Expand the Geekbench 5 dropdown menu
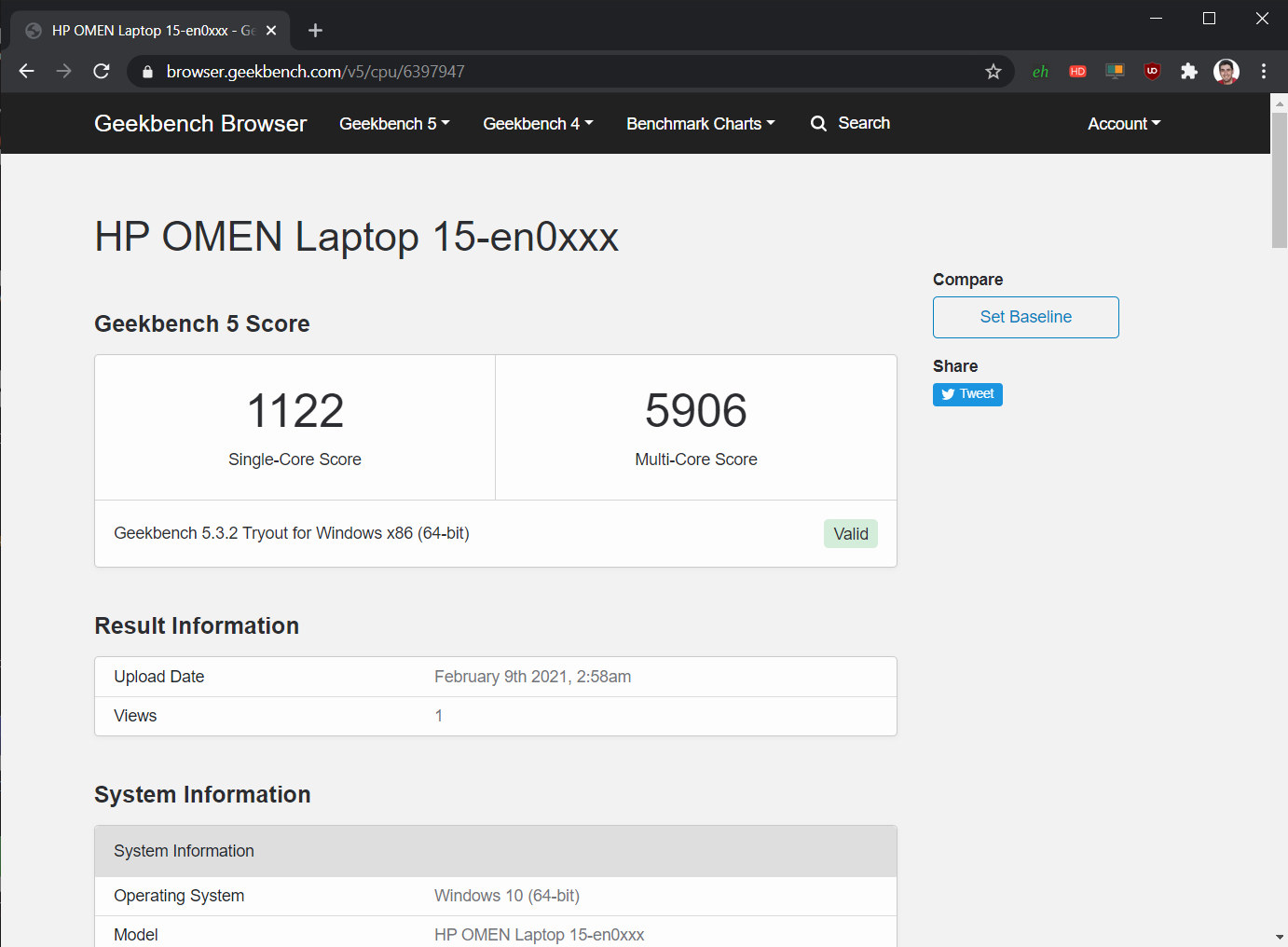This screenshot has width=1288, height=947. 394,124
